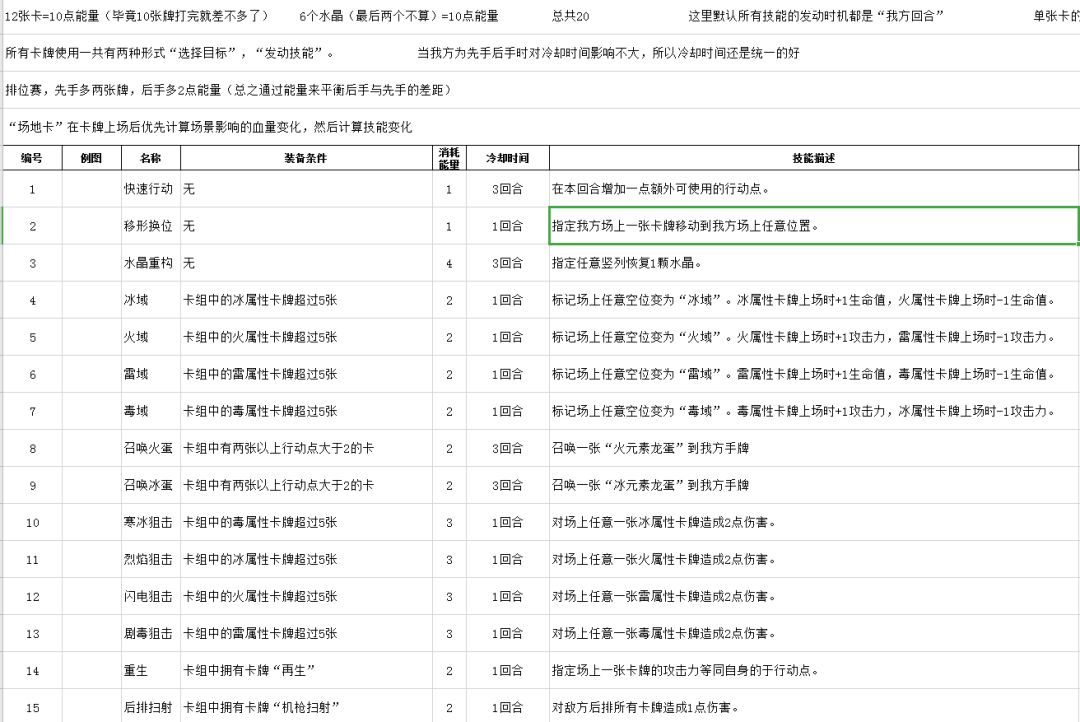Click the cell named 召唤火蛋
1080x722 pixels.
(x=150, y=448)
